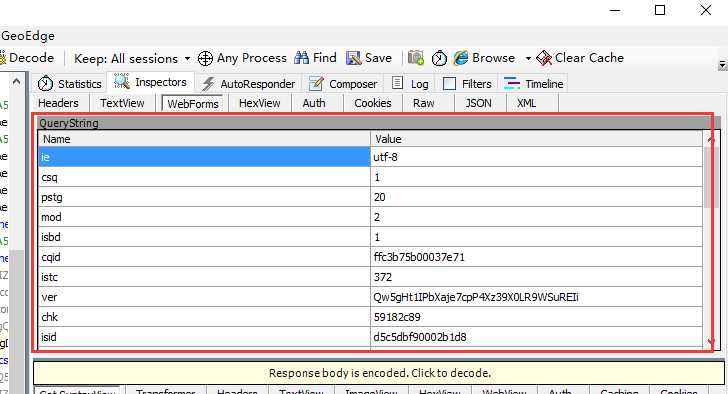The width and height of the screenshot is (728, 394).
Task: Open the Keep: All sessions dropdown
Action: [x=132, y=58]
